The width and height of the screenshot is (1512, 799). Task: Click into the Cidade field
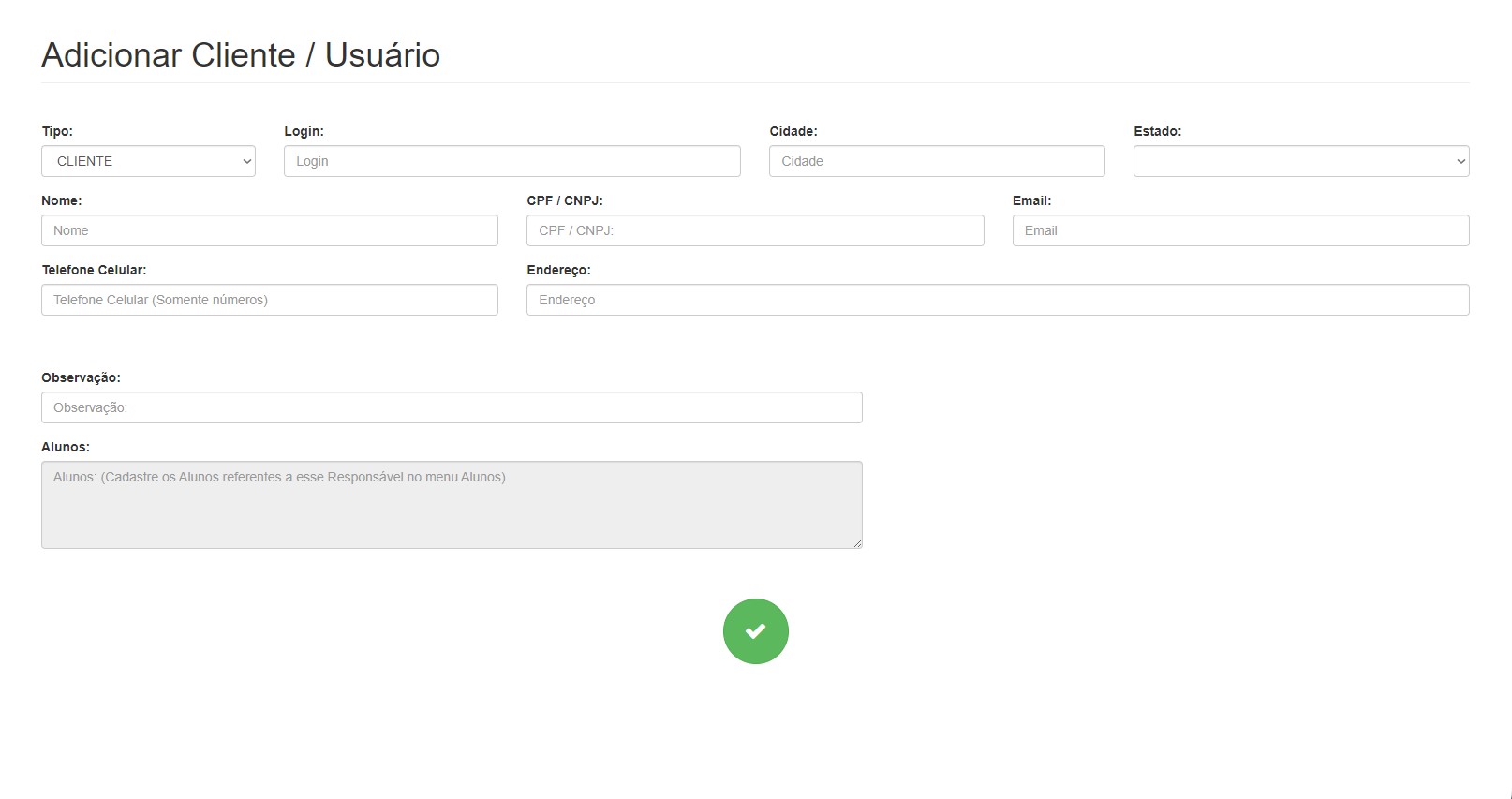tap(937, 161)
